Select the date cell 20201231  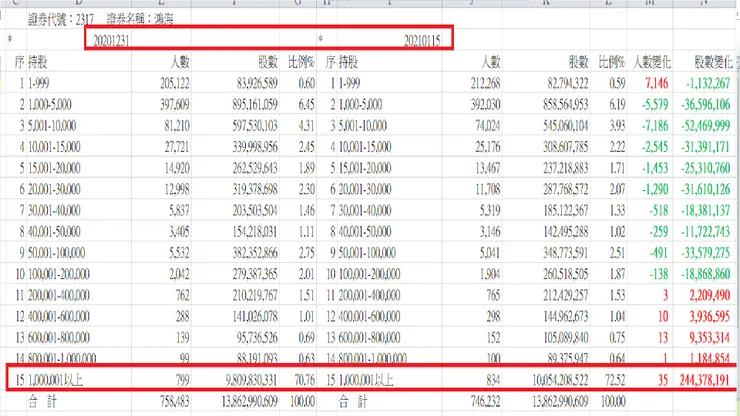(111, 41)
